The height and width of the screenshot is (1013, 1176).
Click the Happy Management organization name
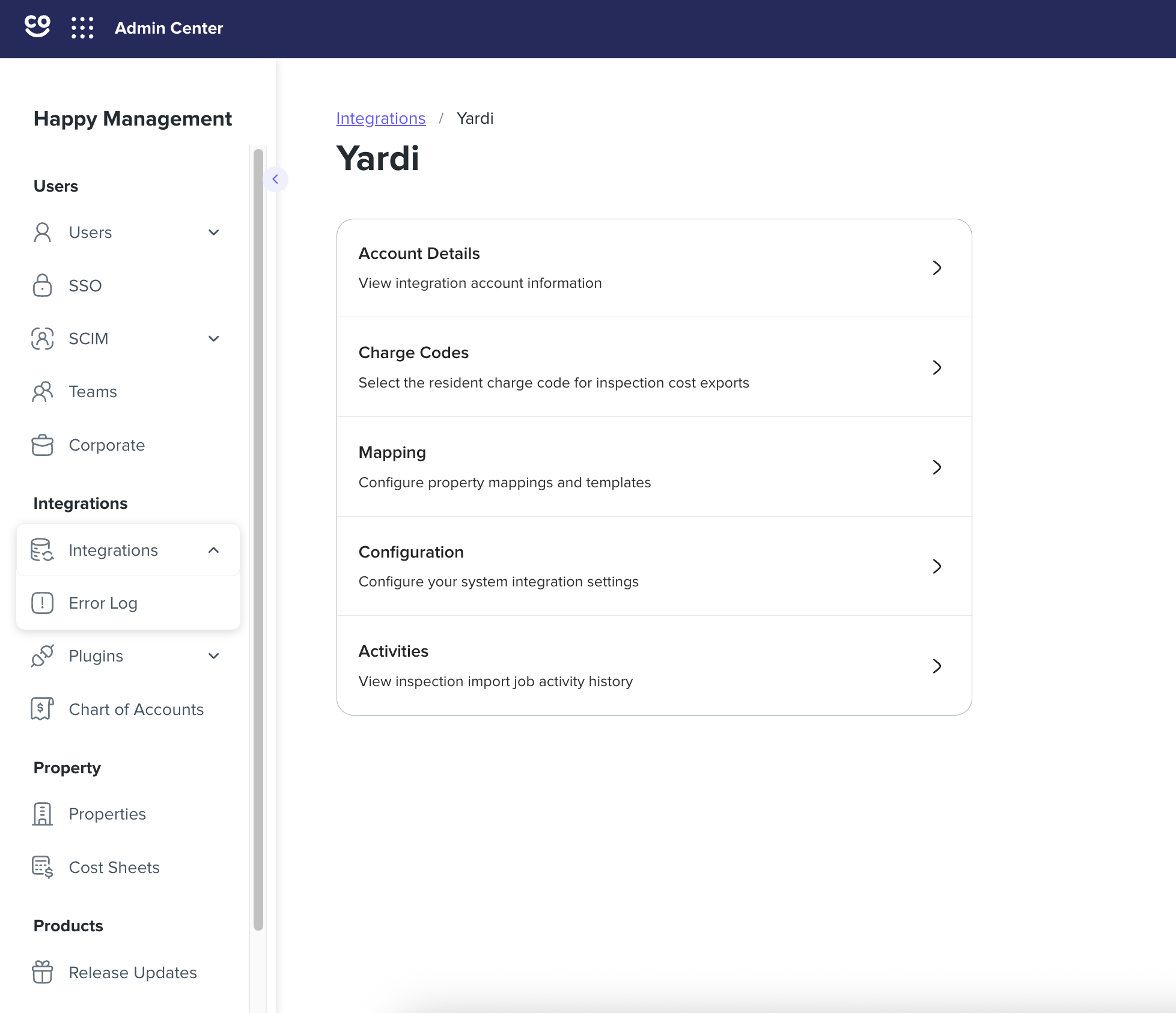point(133,119)
